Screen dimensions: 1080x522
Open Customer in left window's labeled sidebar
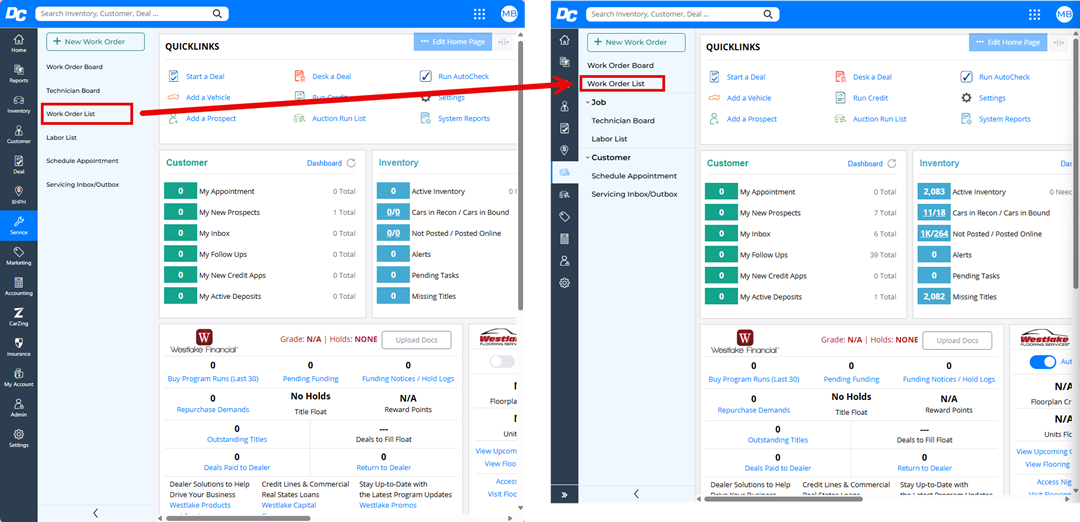pos(19,134)
